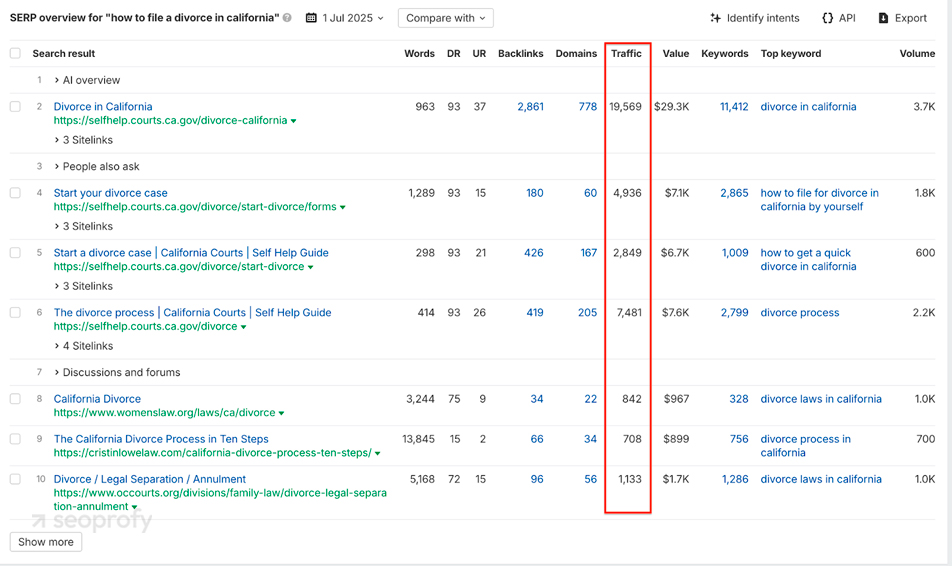Click the help icon beside SERP overview title
952x566 pixels.
click(287, 18)
